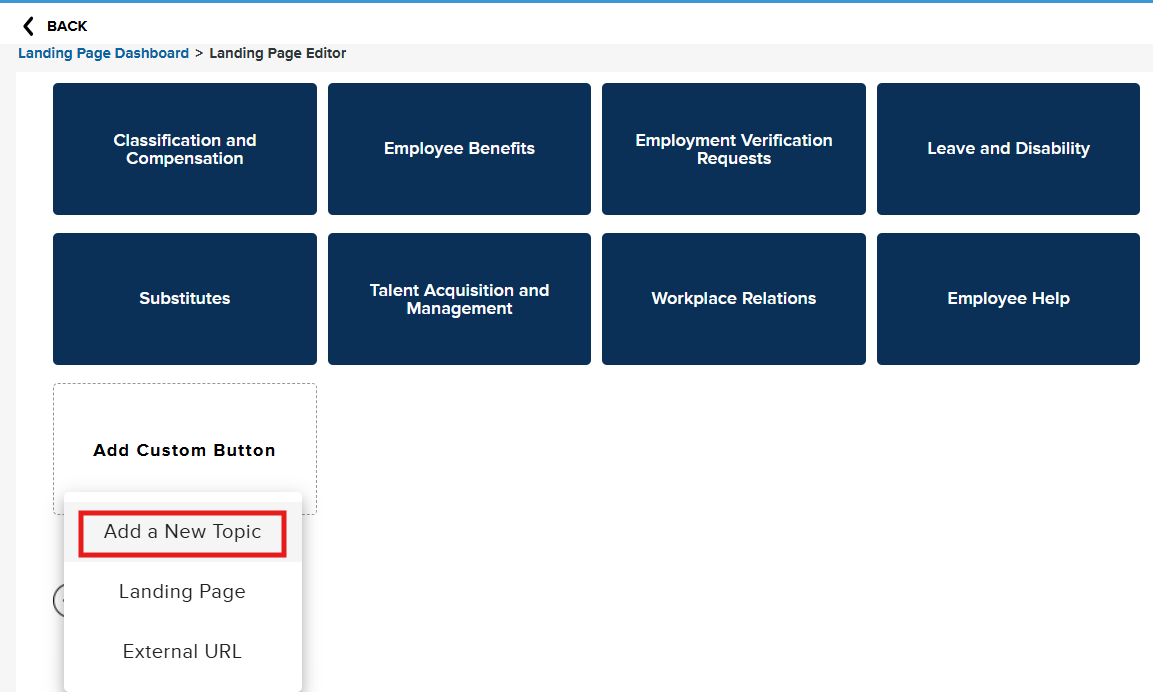Click the highlighted Add a New Topic option
Image resolution: width=1153 pixels, height=692 pixels.
pos(181,531)
